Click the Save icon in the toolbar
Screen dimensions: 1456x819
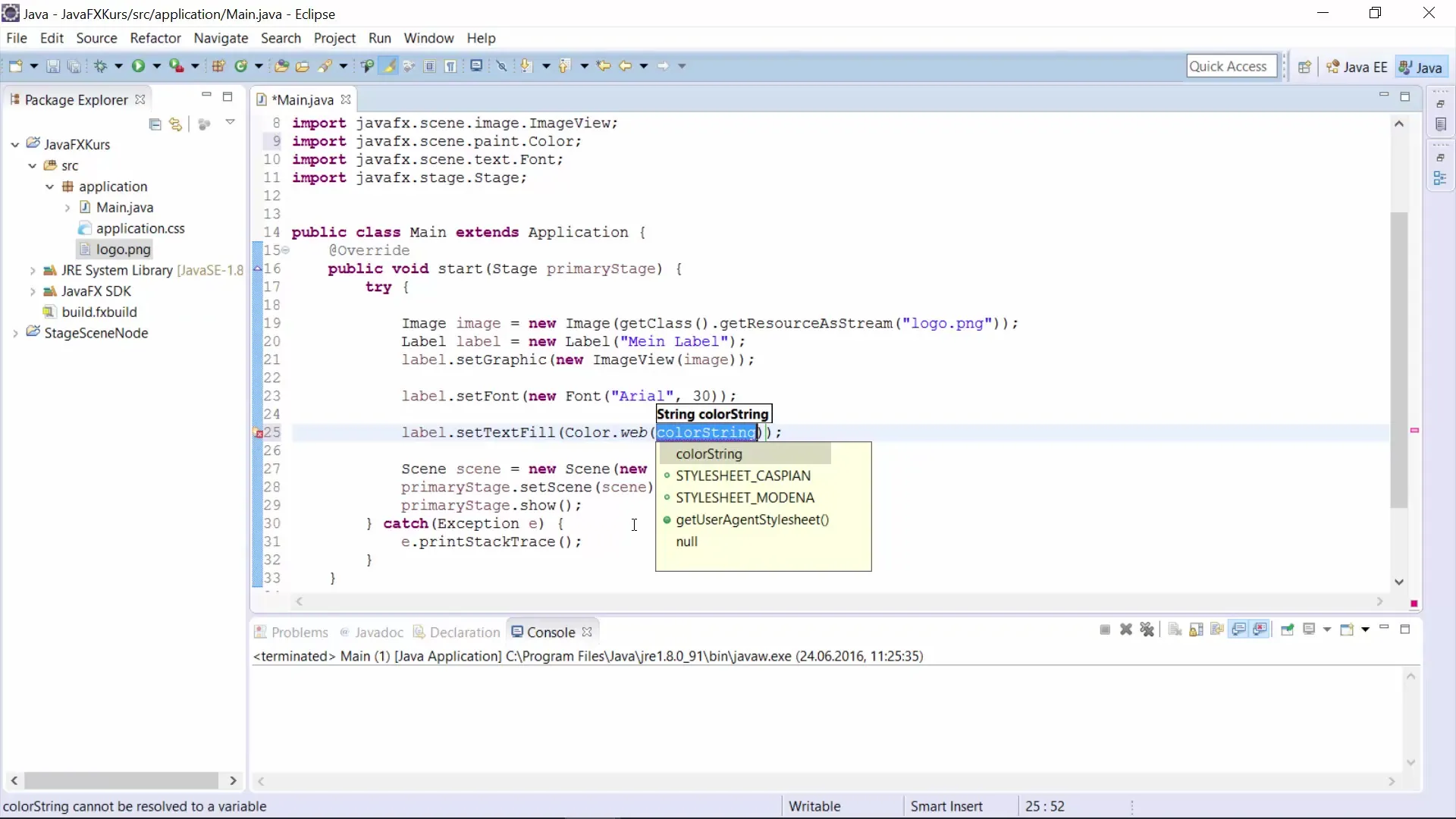tap(53, 67)
